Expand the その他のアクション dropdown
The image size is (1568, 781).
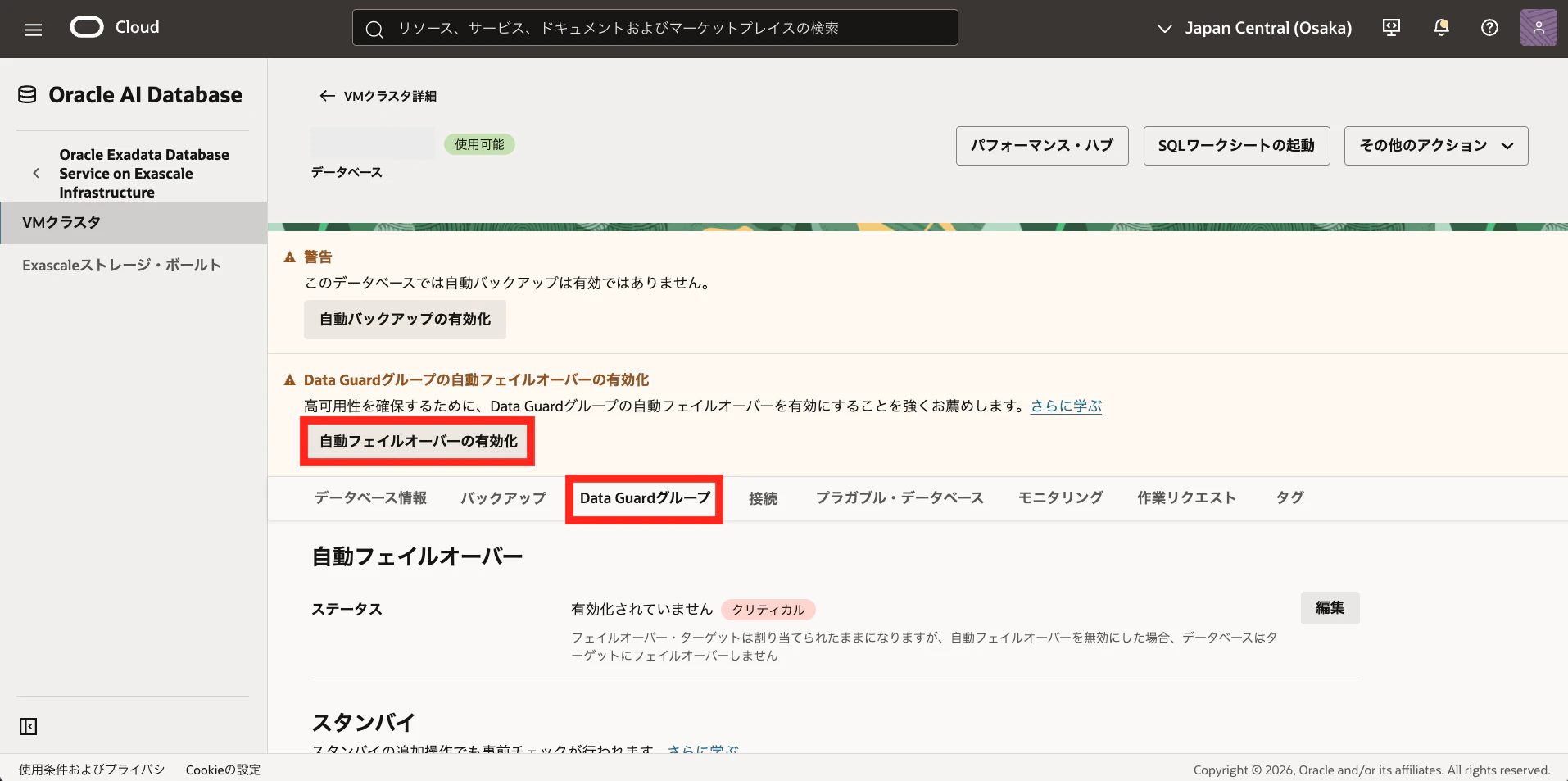point(1436,146)
